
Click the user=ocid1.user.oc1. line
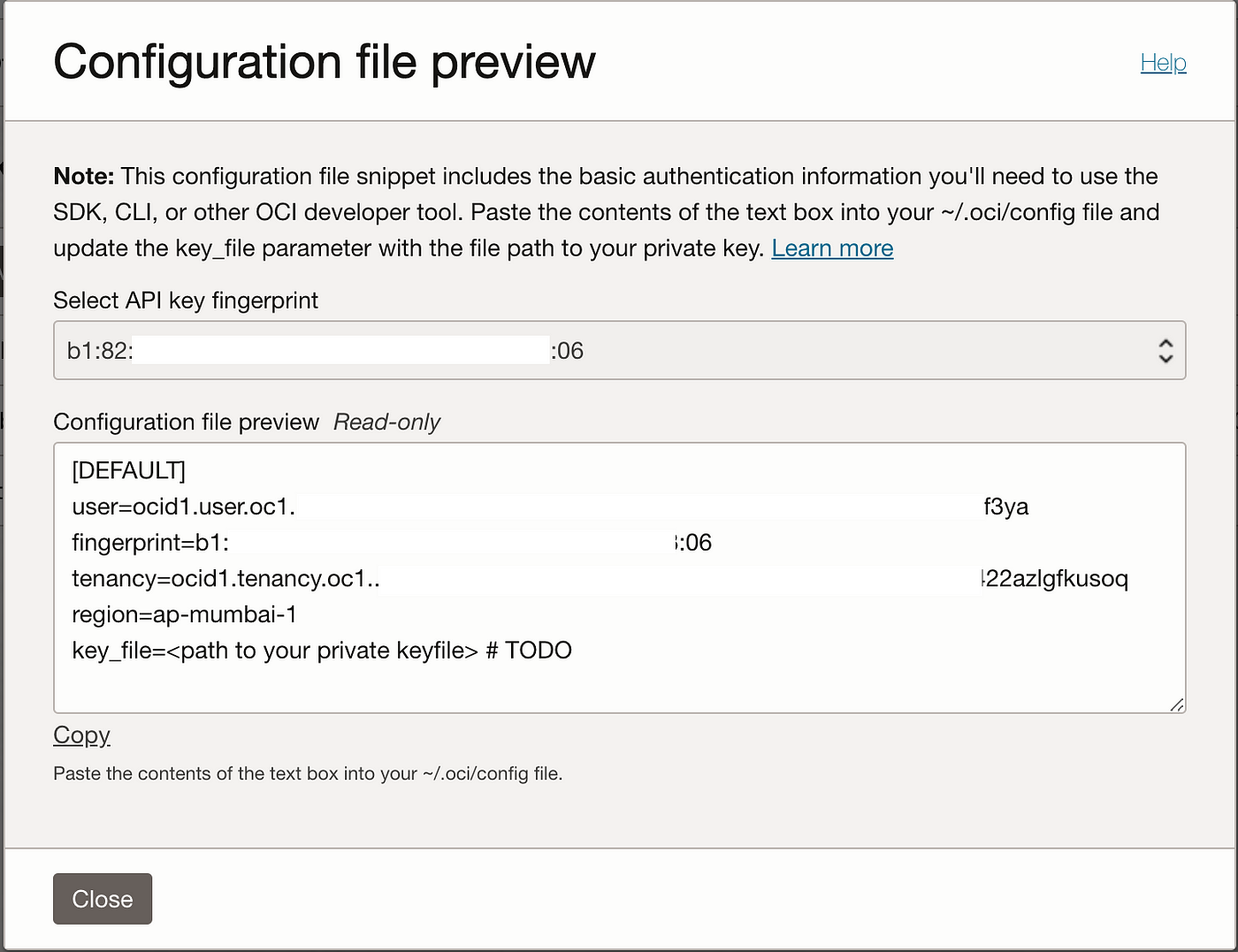pos(550,506)
